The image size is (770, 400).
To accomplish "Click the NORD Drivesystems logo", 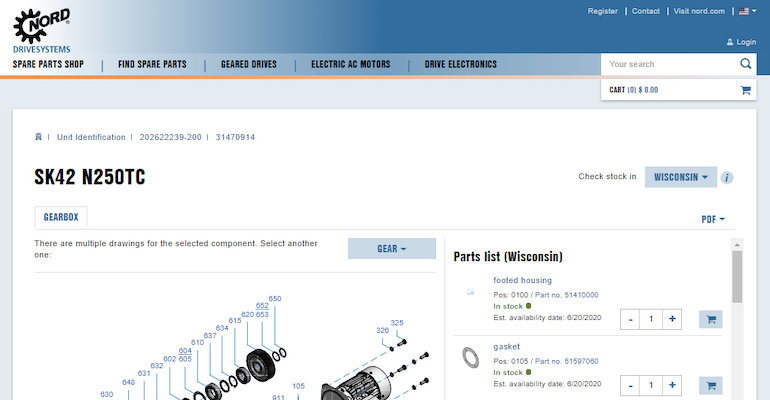I will pyautogui.click(x=42, y=30).
